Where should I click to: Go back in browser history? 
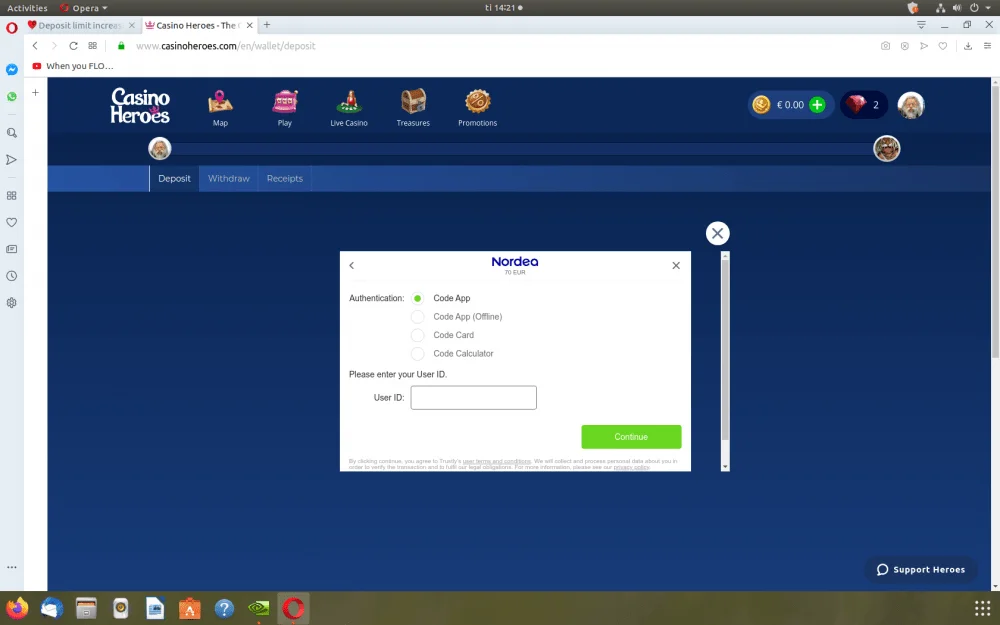(35, 46)
